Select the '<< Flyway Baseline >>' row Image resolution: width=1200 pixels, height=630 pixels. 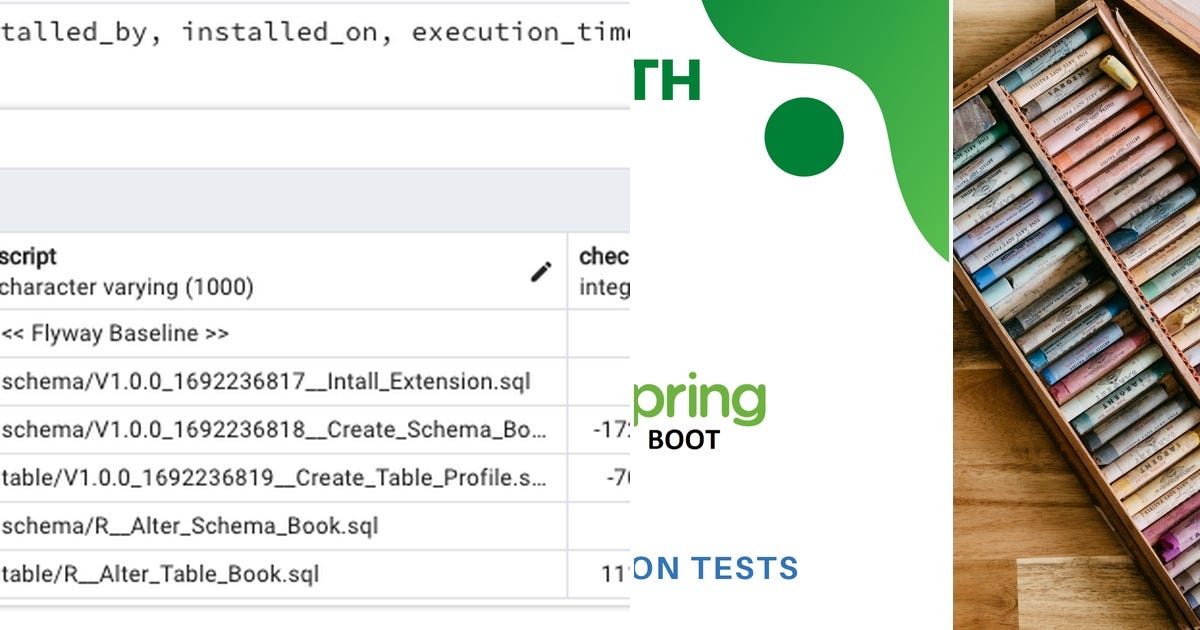click(113, 334)
